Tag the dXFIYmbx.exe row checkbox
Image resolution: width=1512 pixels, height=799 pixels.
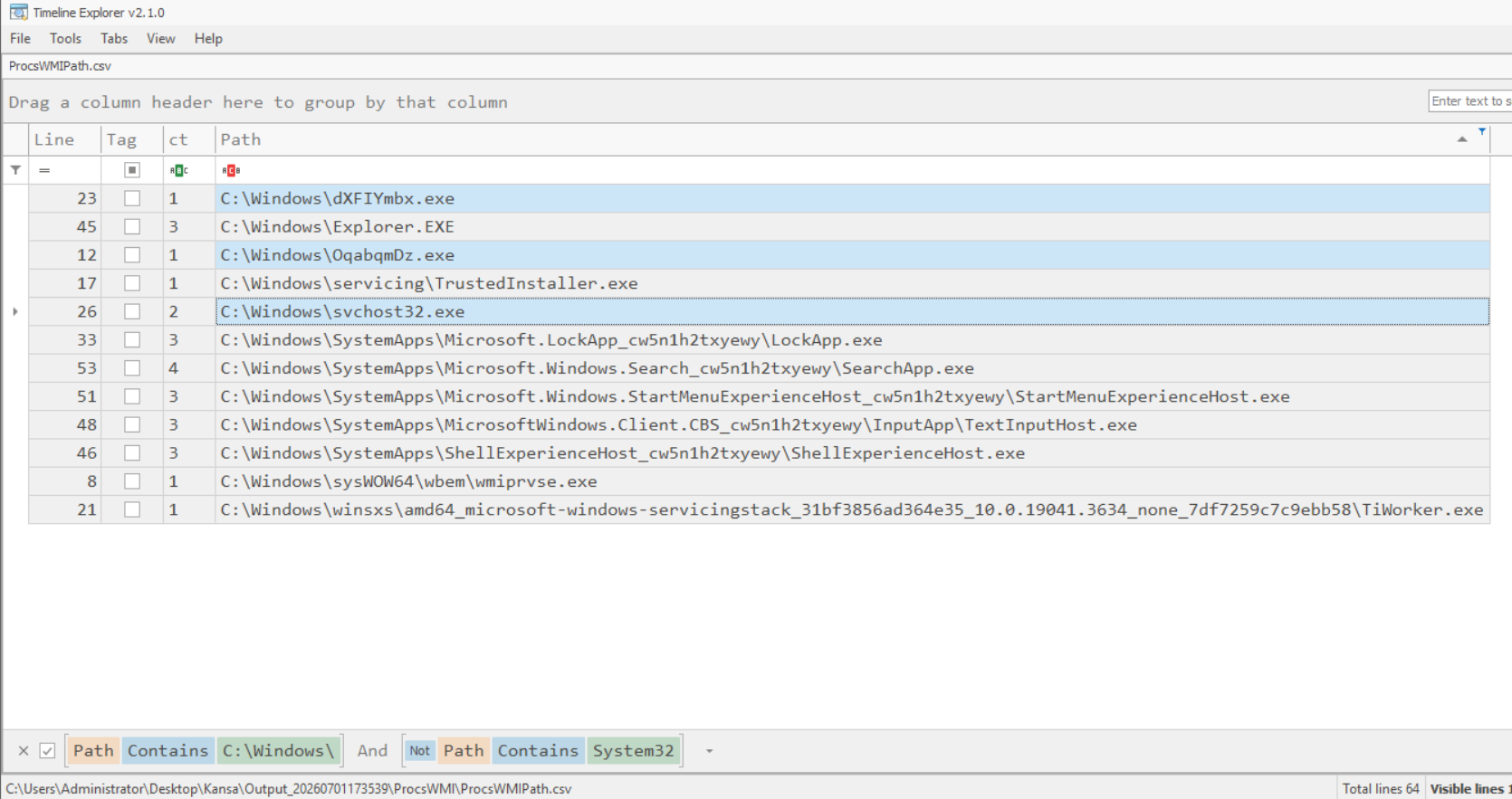point(132,198)
